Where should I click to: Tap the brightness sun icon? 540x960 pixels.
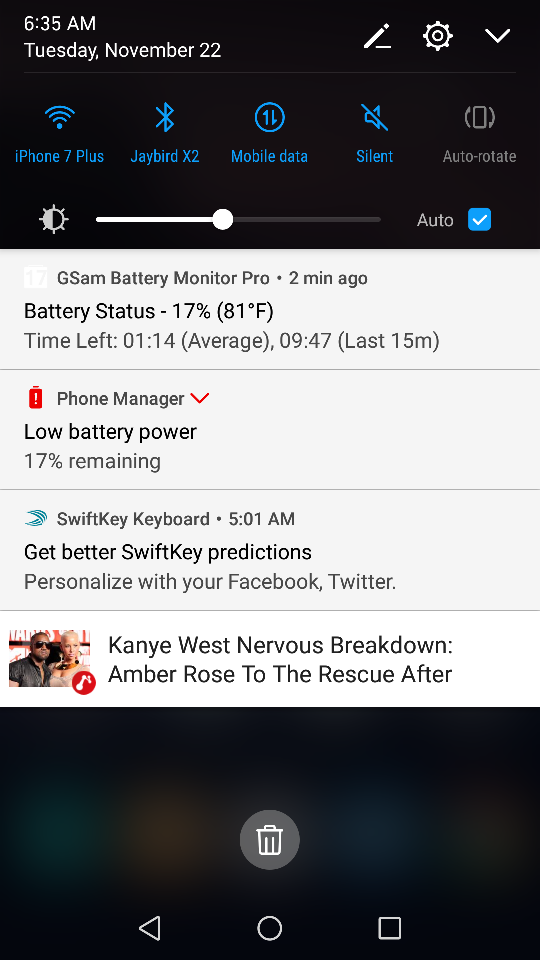point(54,219)
